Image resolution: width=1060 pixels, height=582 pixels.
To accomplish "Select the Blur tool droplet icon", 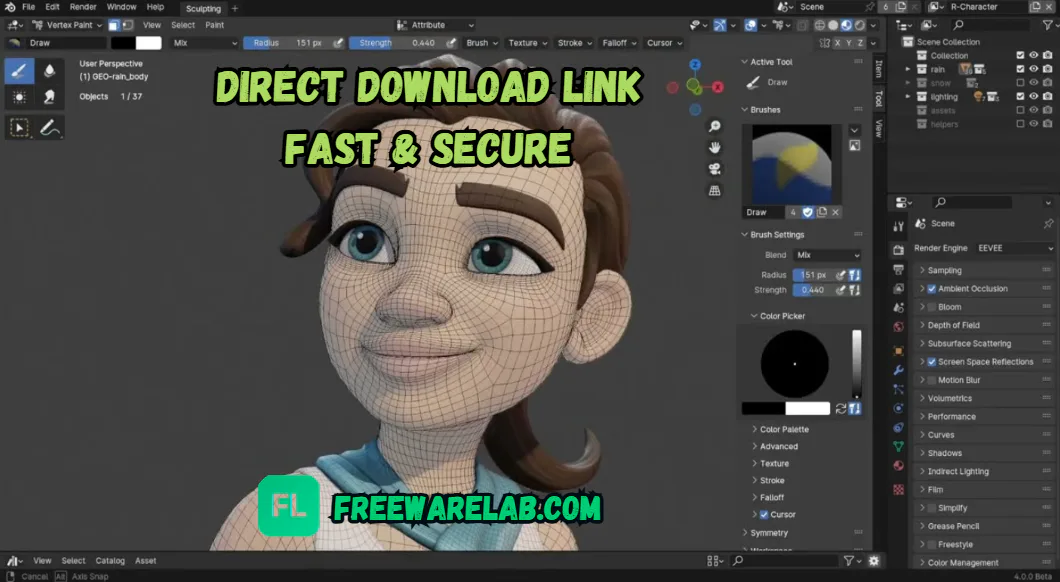I will click(49, 70).
